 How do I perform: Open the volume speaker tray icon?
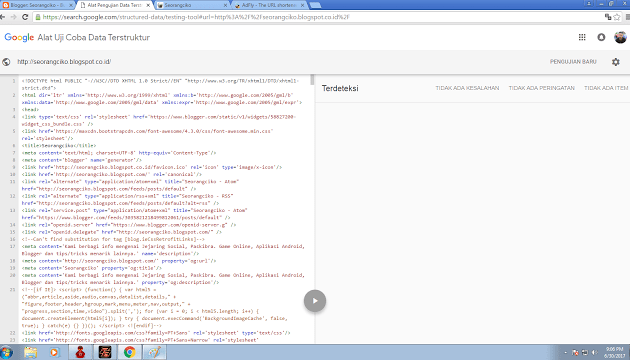pos(594,352)
